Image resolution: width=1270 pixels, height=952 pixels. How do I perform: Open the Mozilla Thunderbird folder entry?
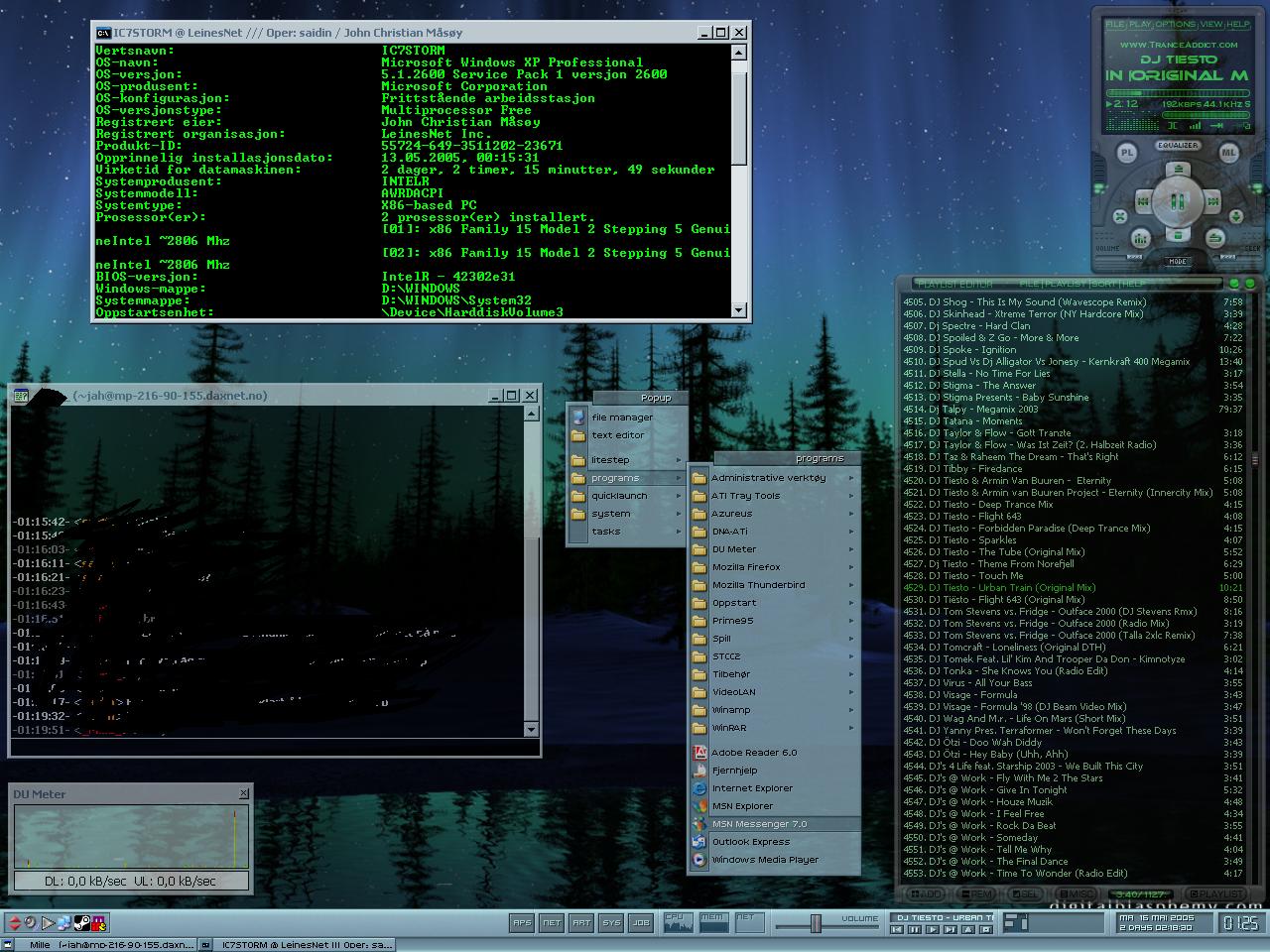773,585
